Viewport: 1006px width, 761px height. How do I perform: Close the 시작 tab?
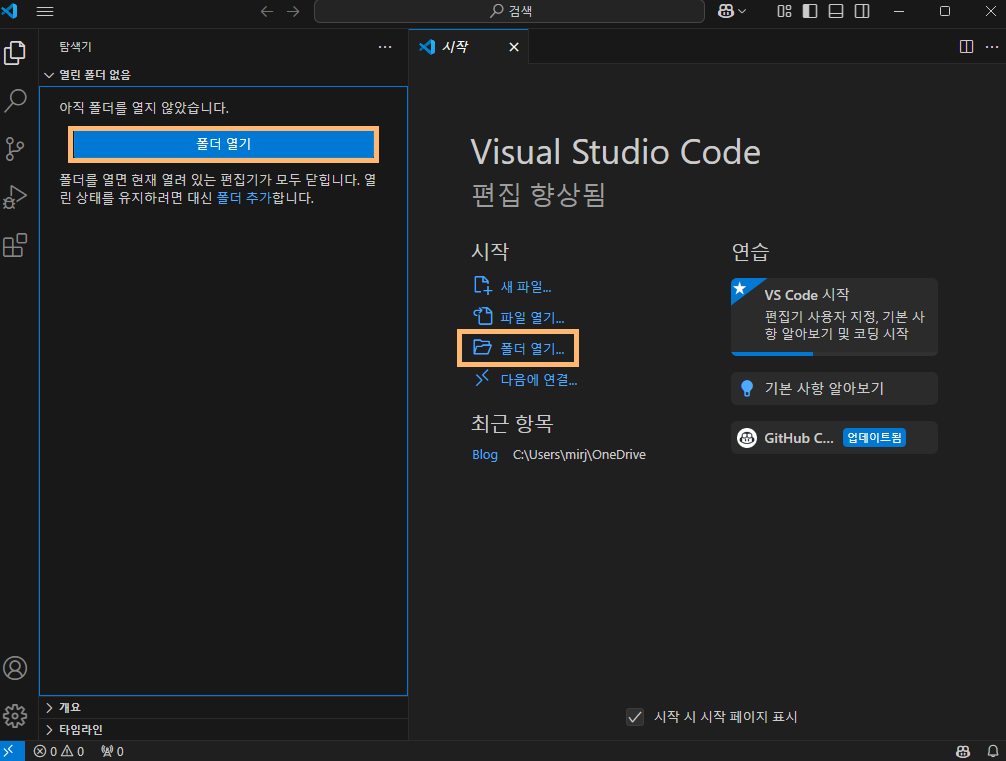point(514,47)
